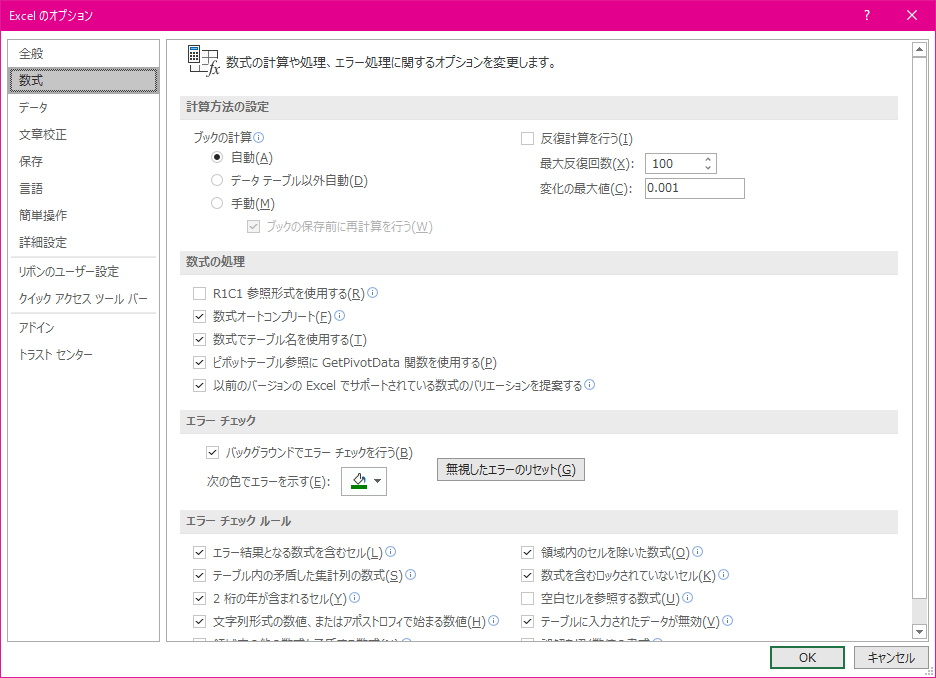Open the 詳細設定 options category
The image size is (936, 678).
click(x=84, y=242)
